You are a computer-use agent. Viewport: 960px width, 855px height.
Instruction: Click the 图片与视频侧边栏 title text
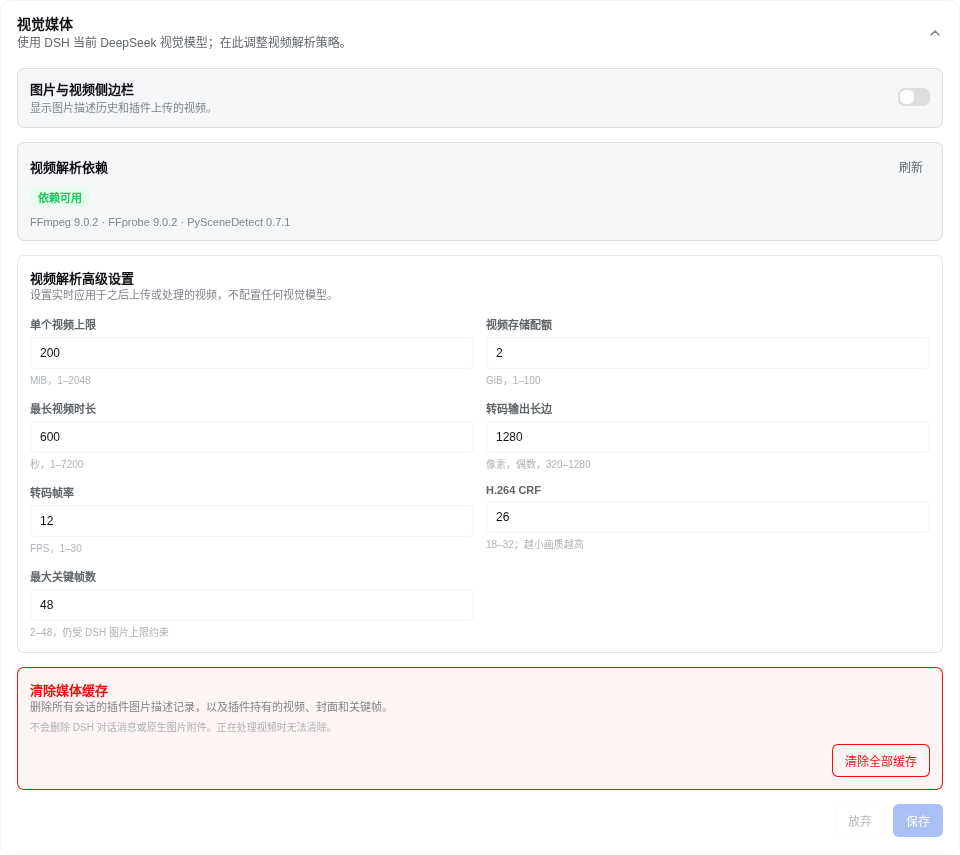[x=82, y=89]
